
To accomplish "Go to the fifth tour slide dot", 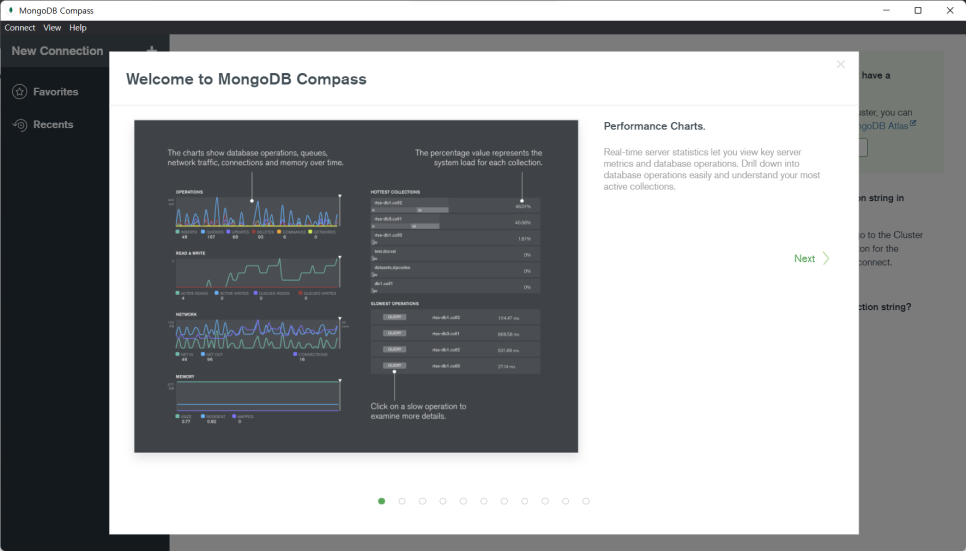I will 463,501.
